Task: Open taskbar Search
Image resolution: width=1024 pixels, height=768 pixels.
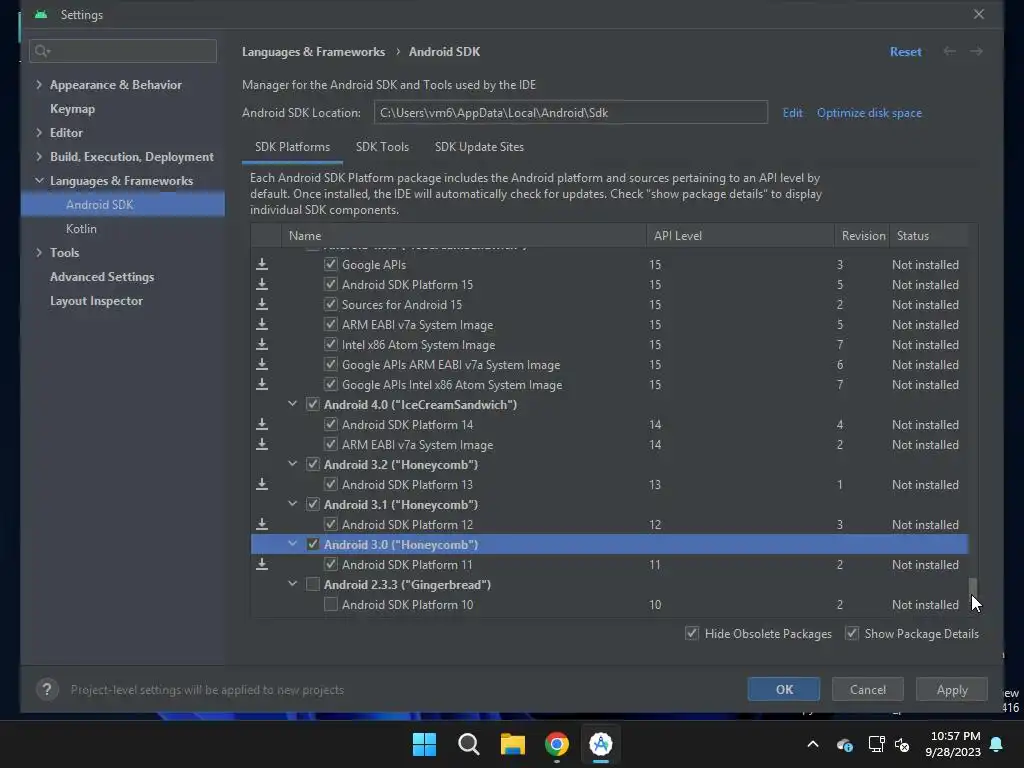Action: (469, 744)
